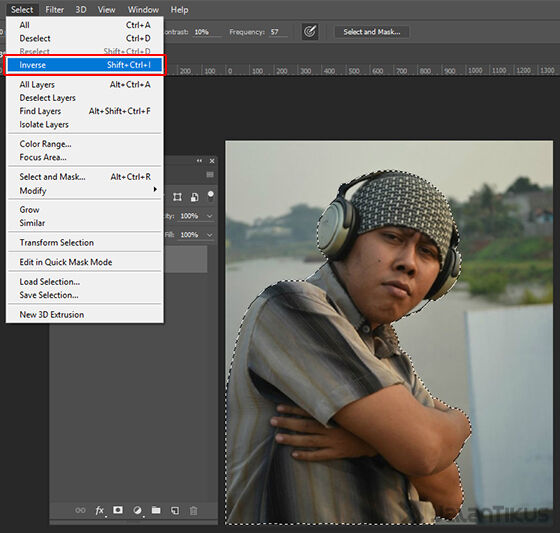Open Focus Area menu entry

coord(85,157)
